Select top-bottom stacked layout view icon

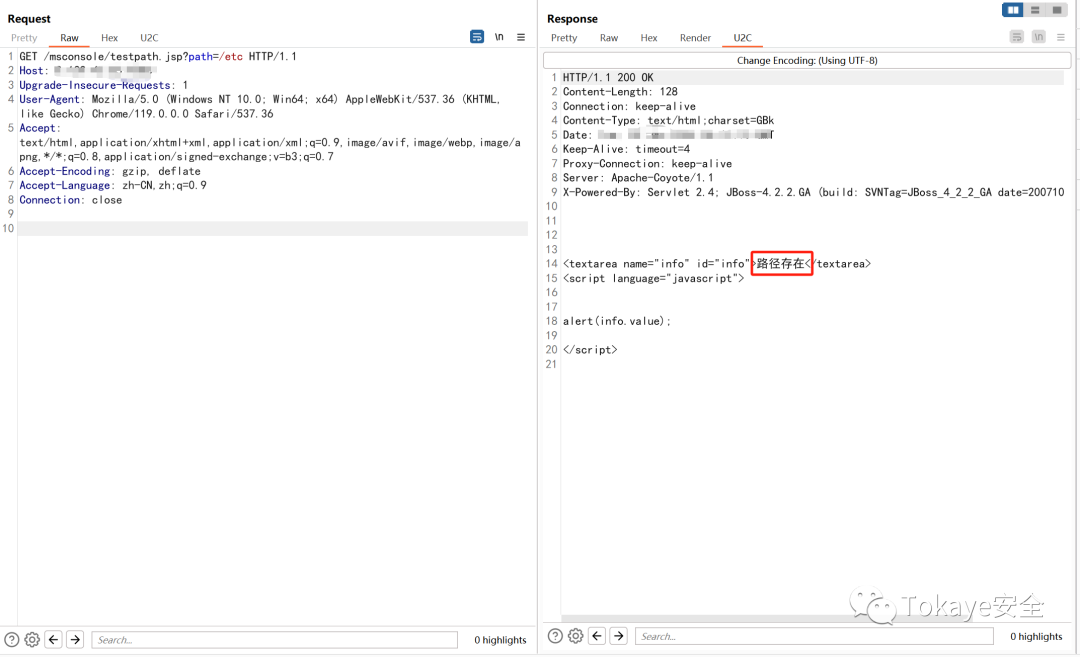point(1035,10)
